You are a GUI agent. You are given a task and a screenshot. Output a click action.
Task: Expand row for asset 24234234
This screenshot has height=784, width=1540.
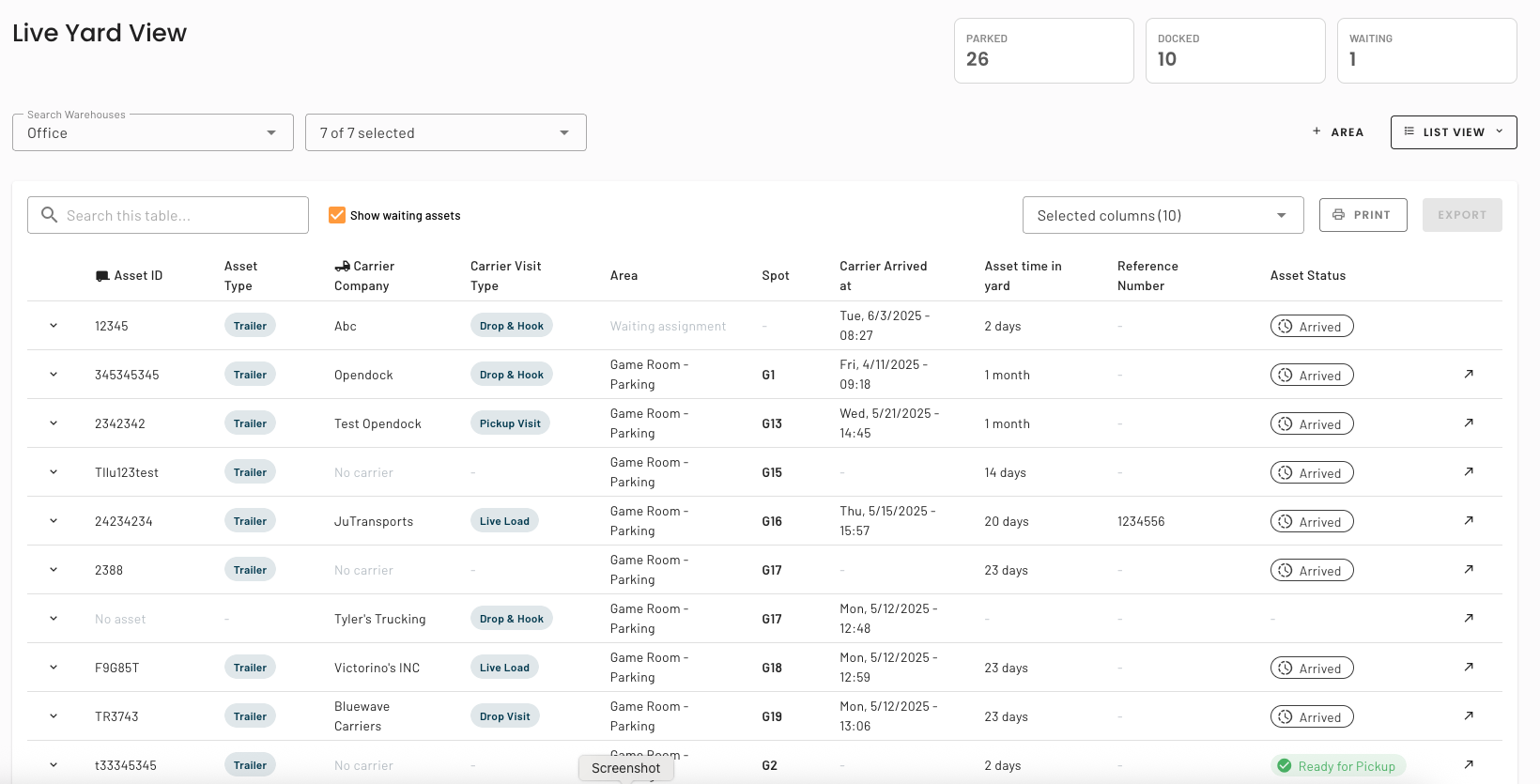coord(54,521)
